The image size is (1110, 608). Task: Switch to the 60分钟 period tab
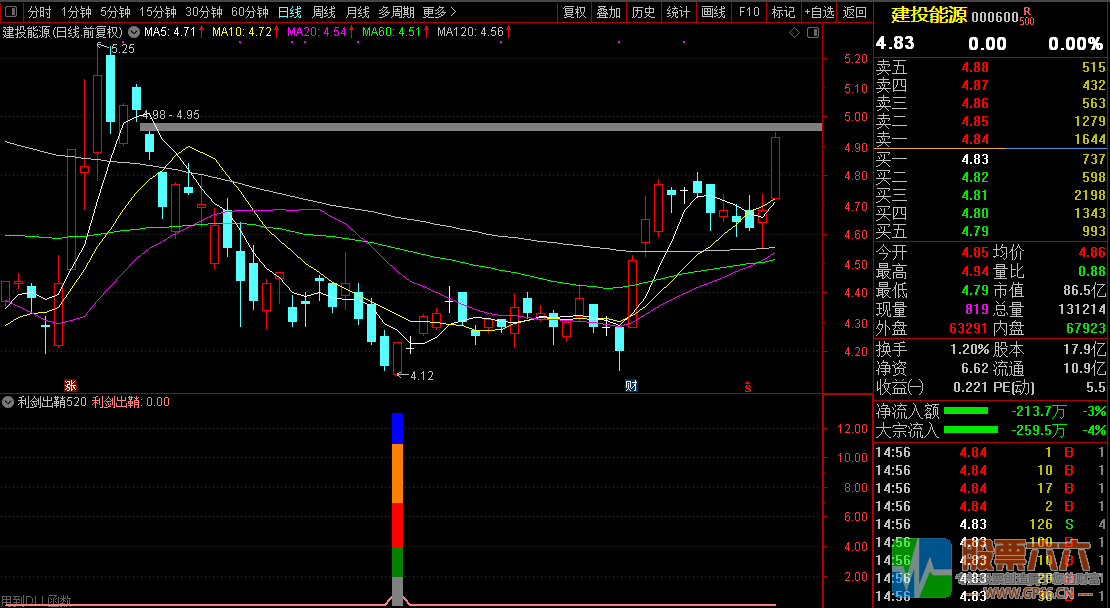(x=249, y=13)
